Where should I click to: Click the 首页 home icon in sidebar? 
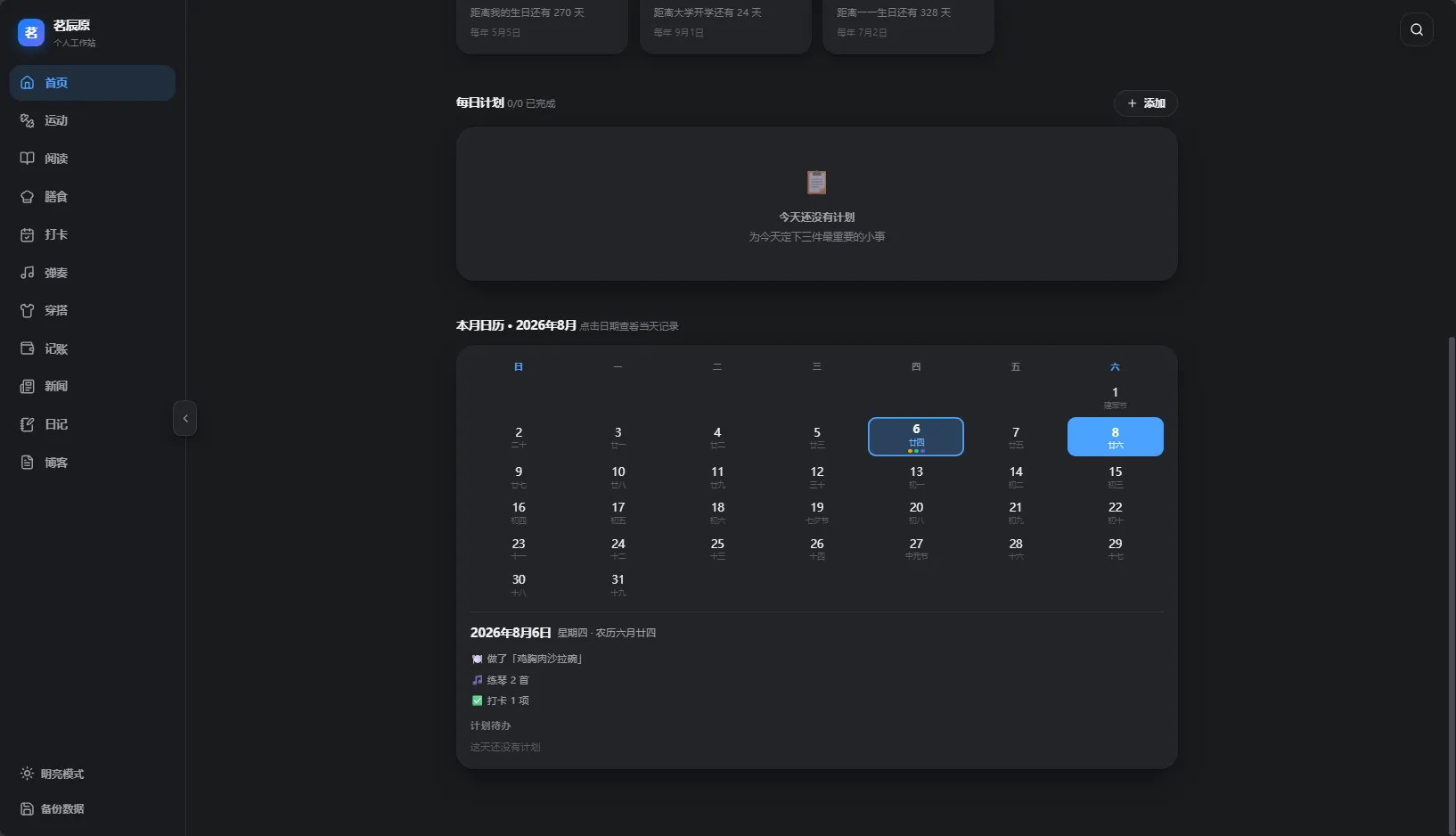(x=28, y=83)
